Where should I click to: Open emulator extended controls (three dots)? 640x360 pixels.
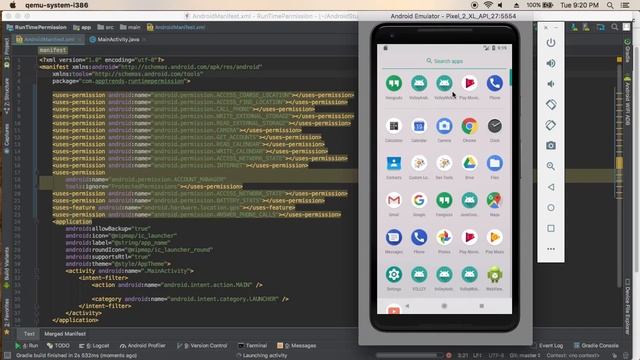click(x=551, y=249)
